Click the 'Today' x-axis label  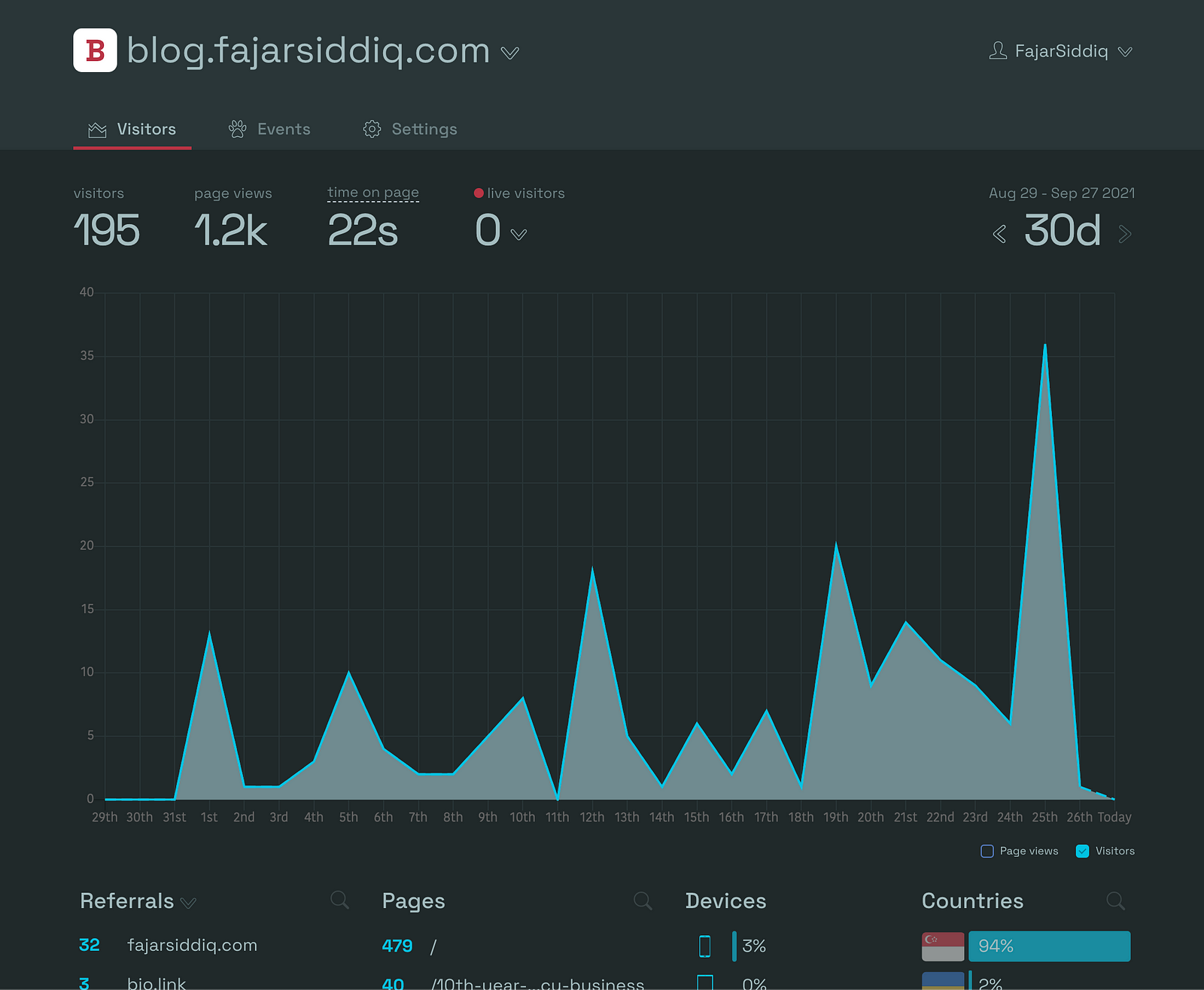[x=1114, y=817]
